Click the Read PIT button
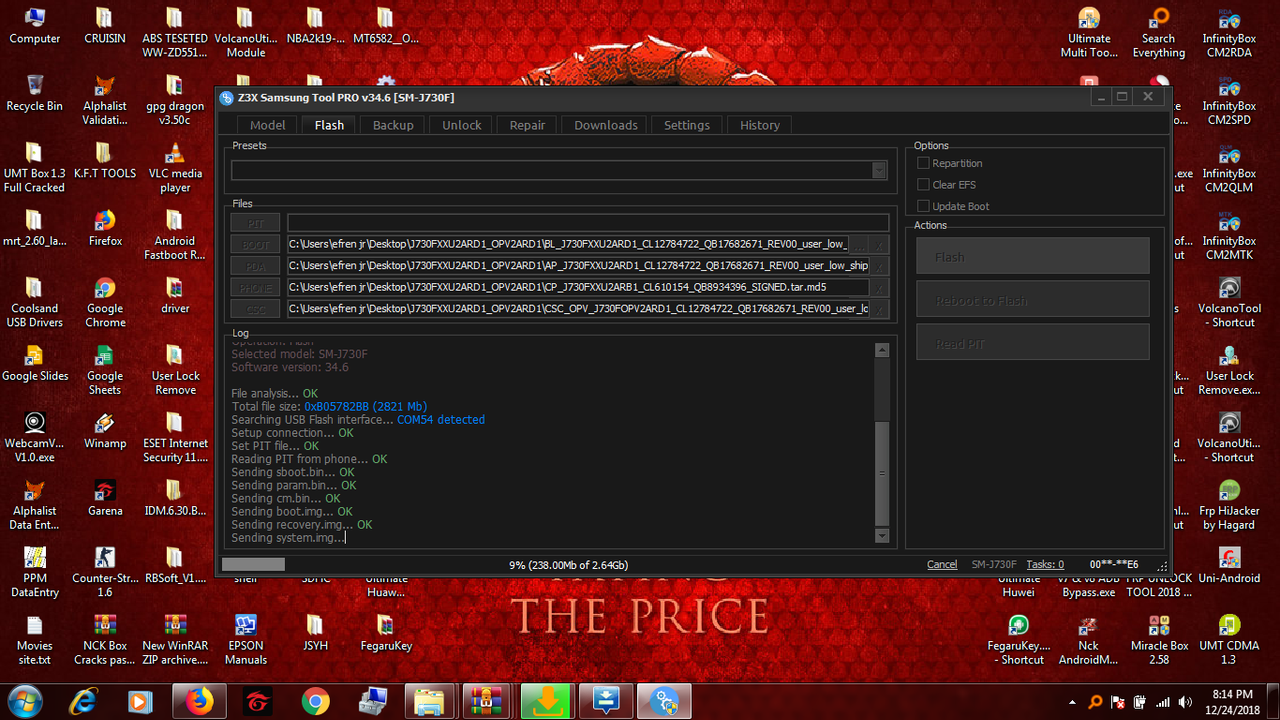Screen dimensions: 1280x720 tap(1033, 343)
